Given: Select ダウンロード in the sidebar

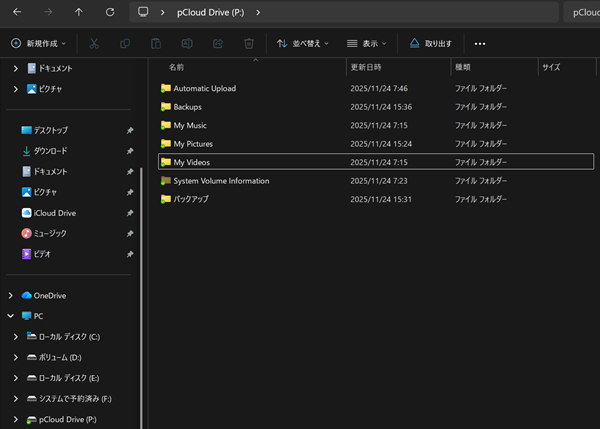Looking at the screenshot, I should (x=50, y=151).
